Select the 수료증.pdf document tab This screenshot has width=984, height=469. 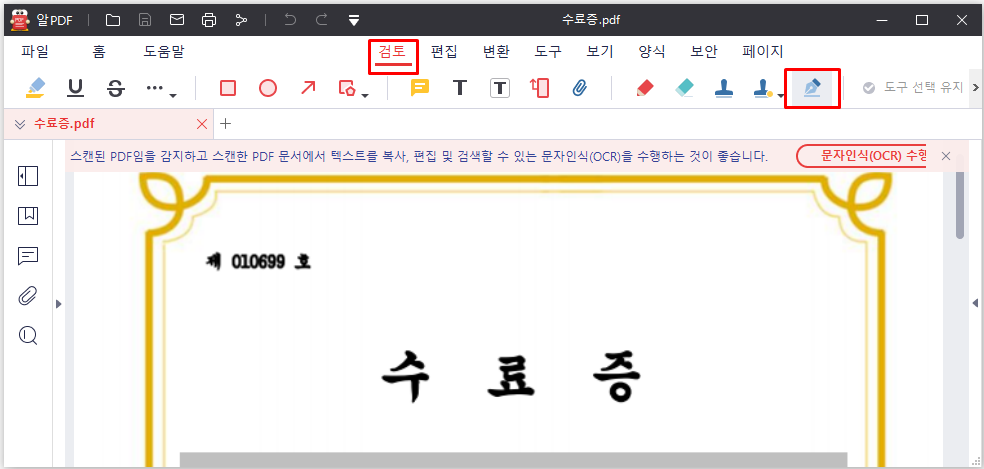[x=108, y=124]
